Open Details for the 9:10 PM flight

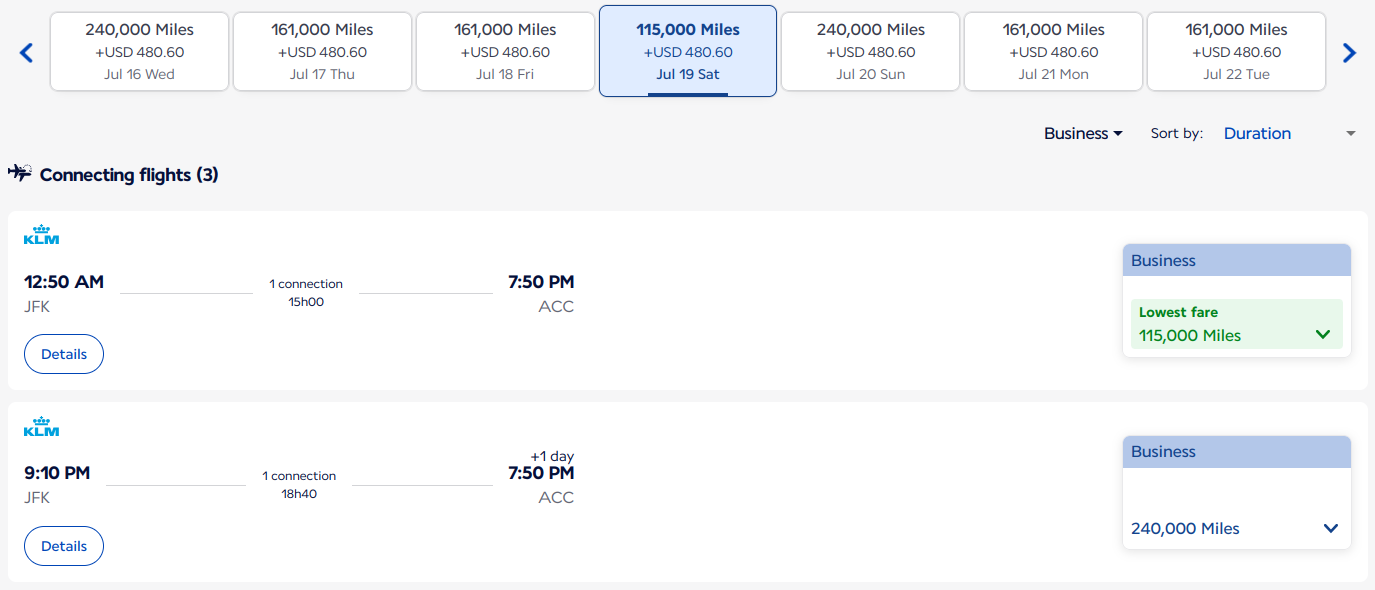pos(64,546)
